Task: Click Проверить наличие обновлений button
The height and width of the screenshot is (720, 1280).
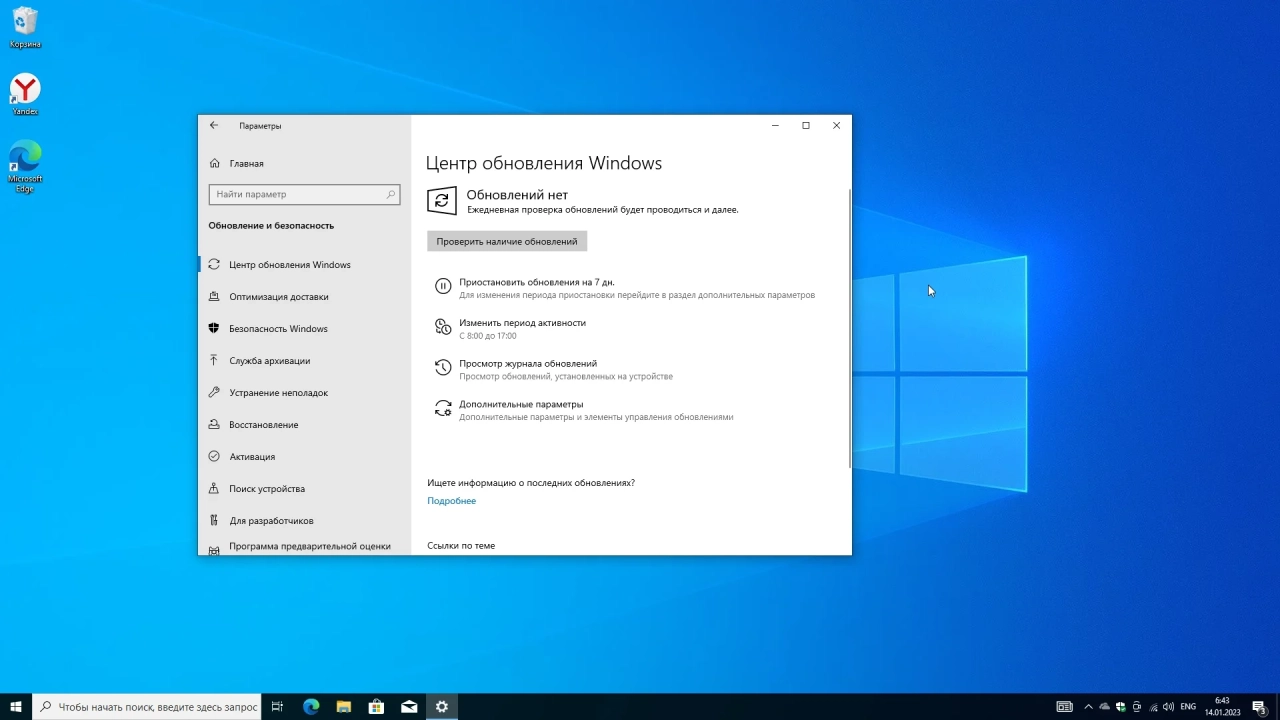Action: pyautogui.click(x=507, y=241)
